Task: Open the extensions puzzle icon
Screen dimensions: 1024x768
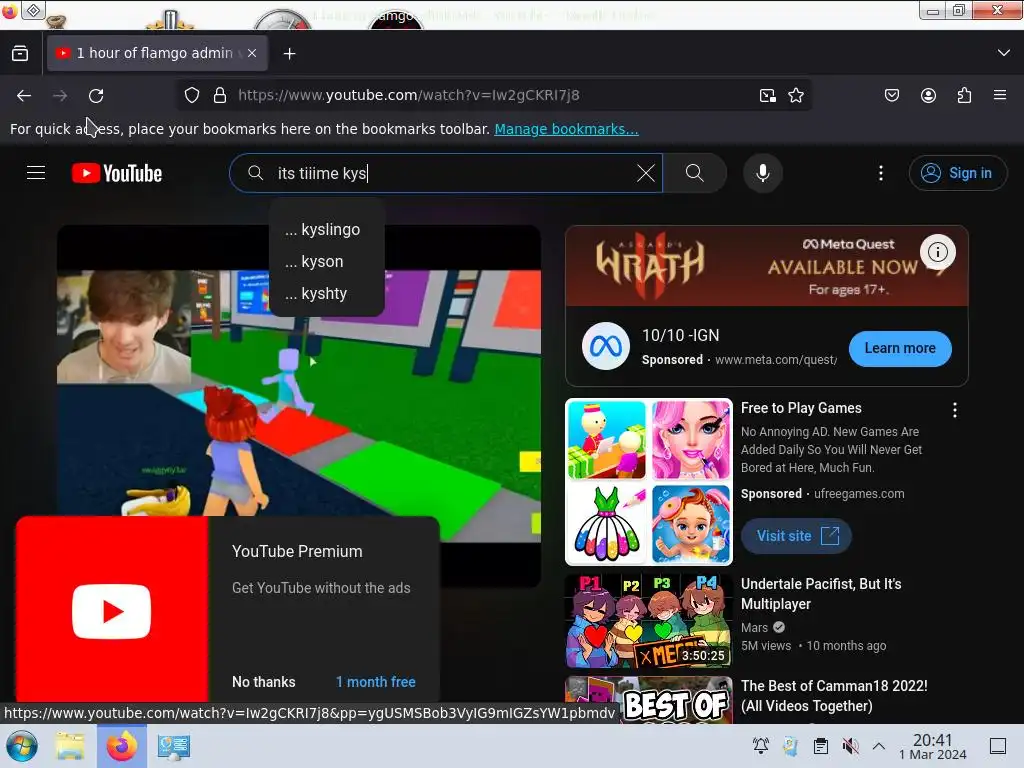Action: point(964,95)
